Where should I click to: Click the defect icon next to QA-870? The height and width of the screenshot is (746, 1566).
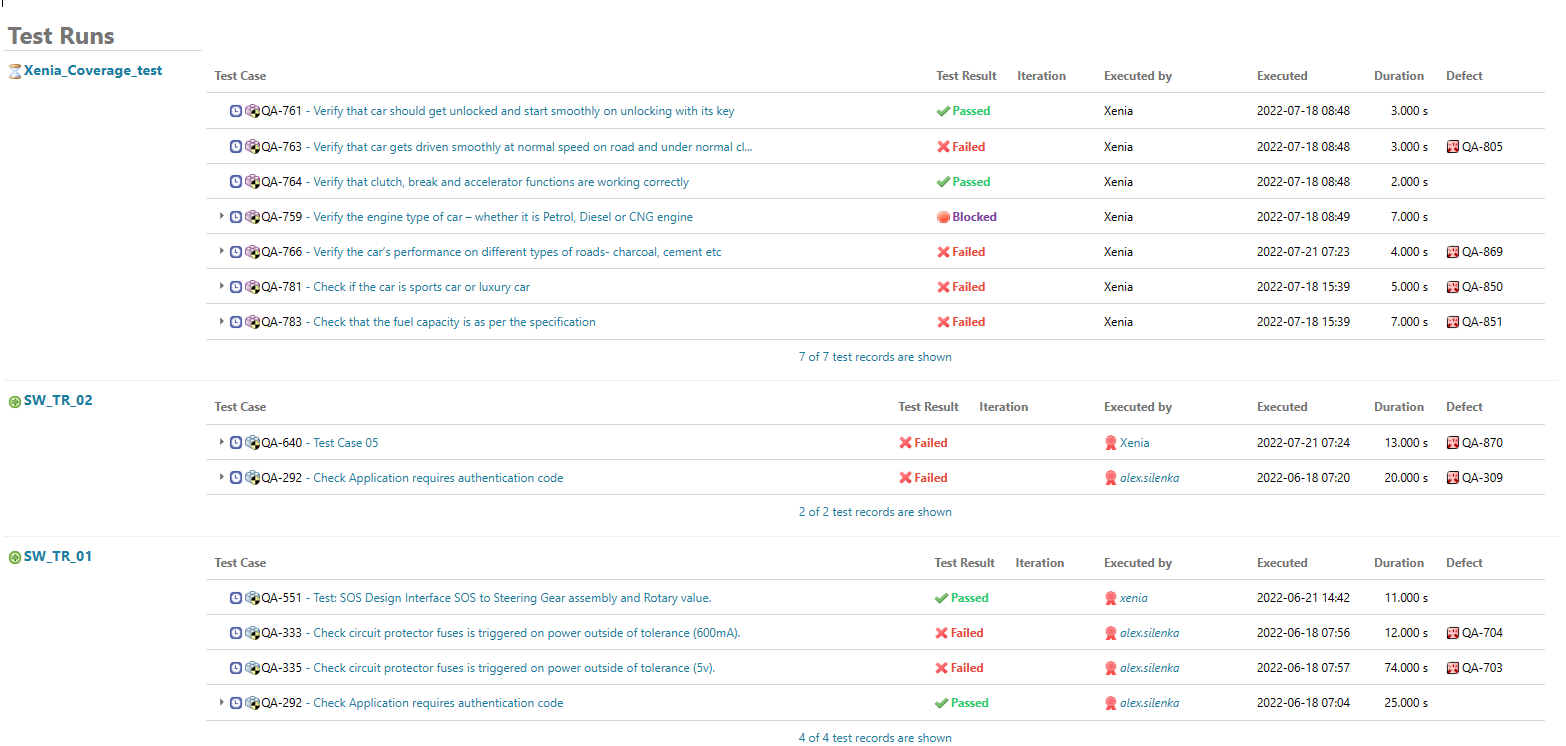point(1453,443)
